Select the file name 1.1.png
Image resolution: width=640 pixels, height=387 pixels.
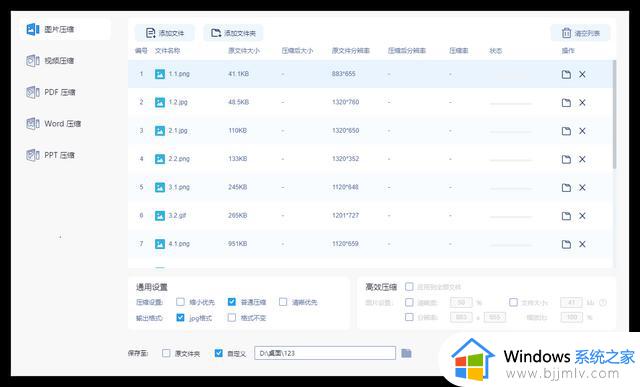pos(179,74)
